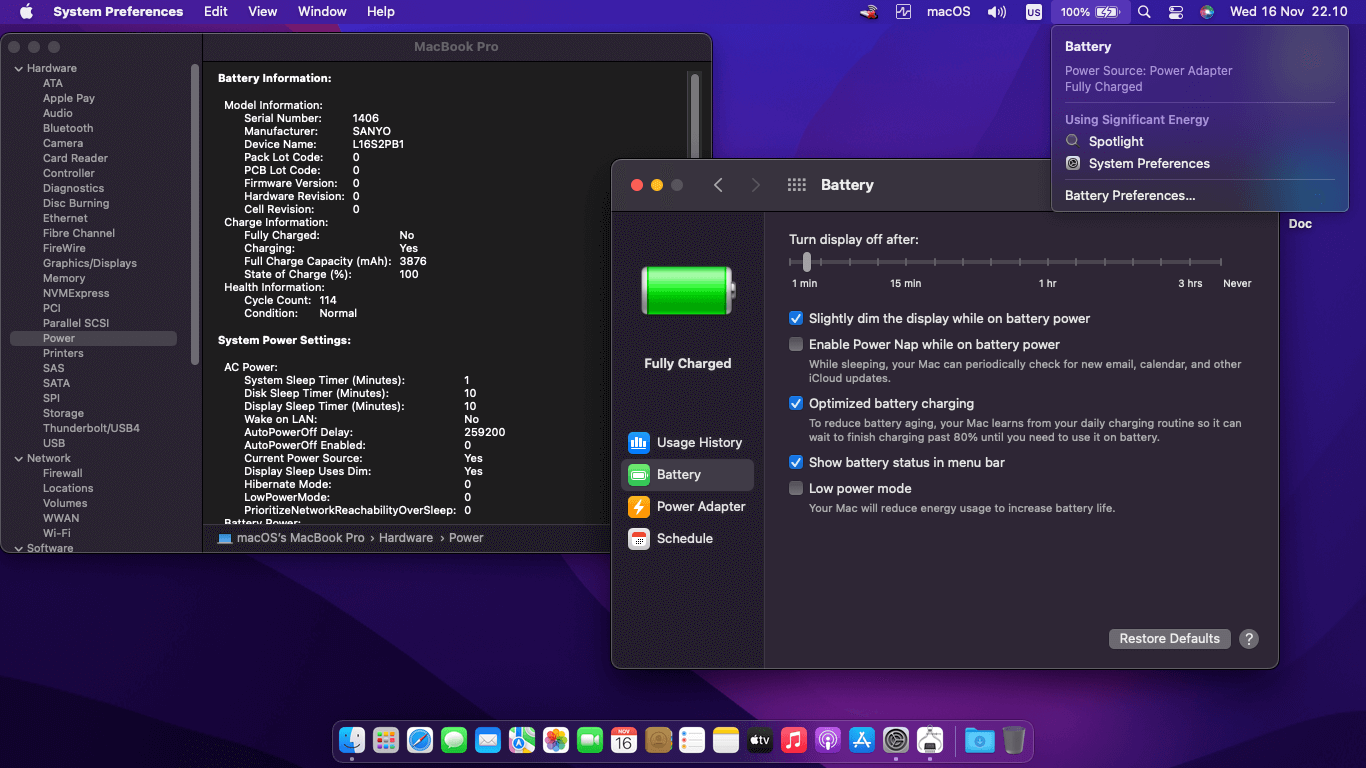
Task: Open the View menu
Action: click(263, 12)
